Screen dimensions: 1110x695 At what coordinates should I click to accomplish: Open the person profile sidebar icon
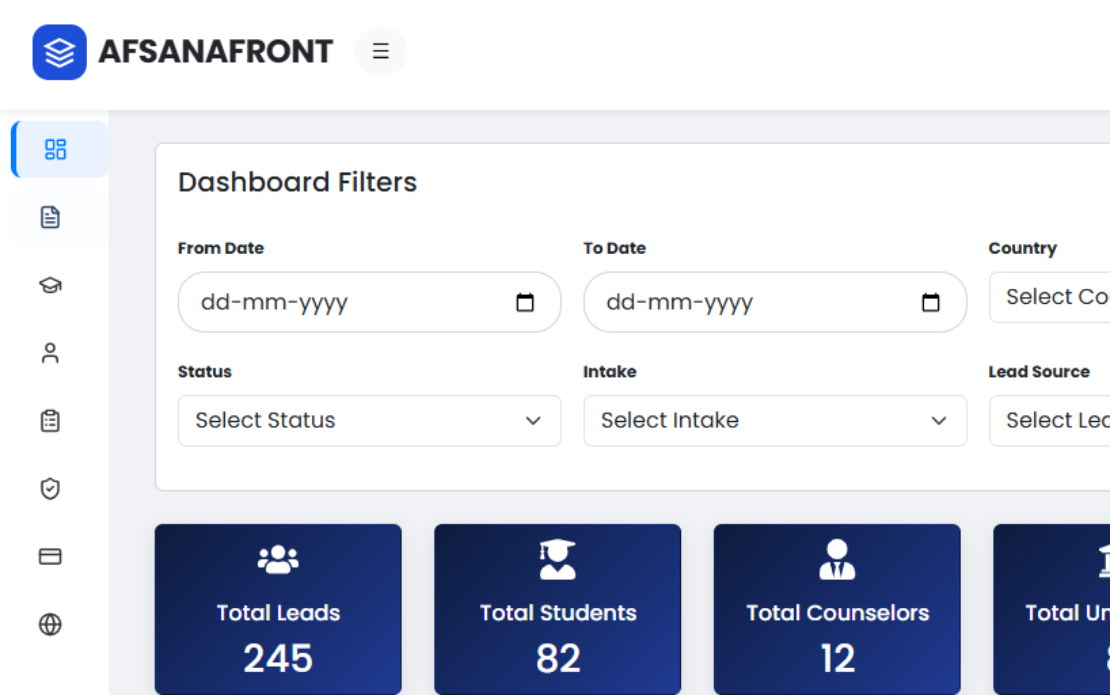pyautogui.click(x=50, y=352)
